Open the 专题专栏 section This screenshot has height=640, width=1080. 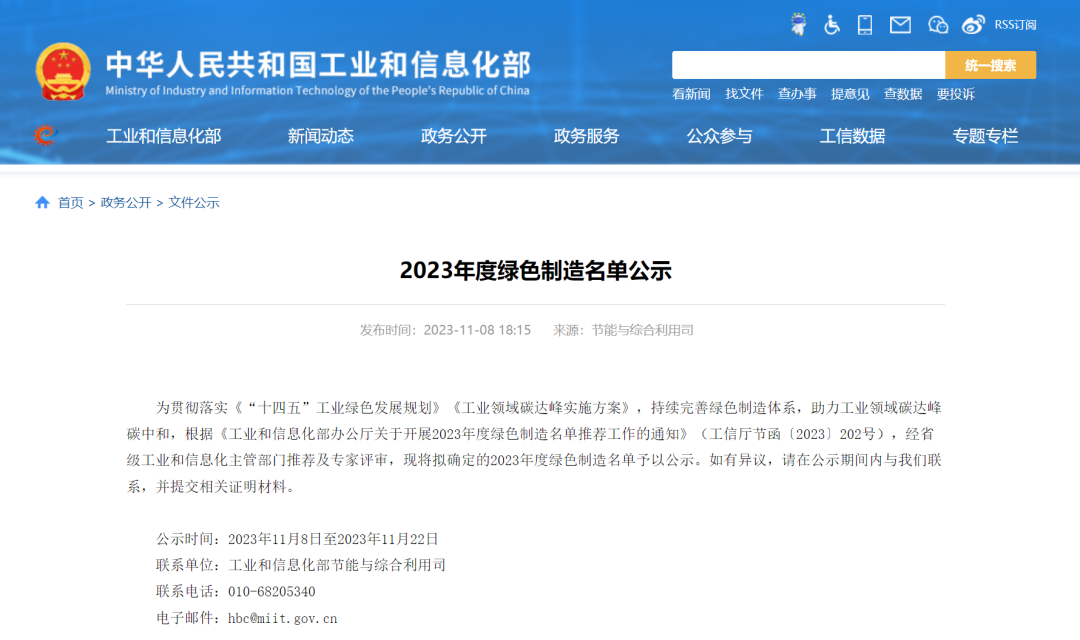(x=986, y=136)
